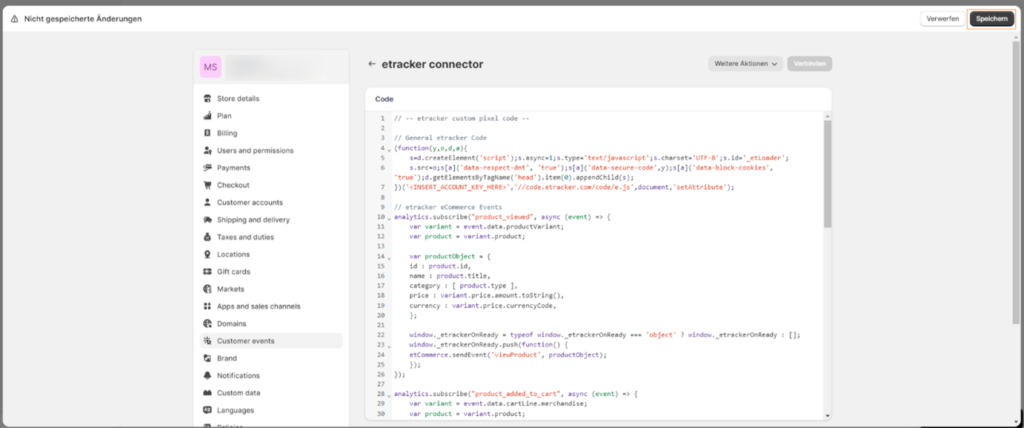1024x428 pixels.
Task: Click the Verbinden connect button
Action: [810, 64]
